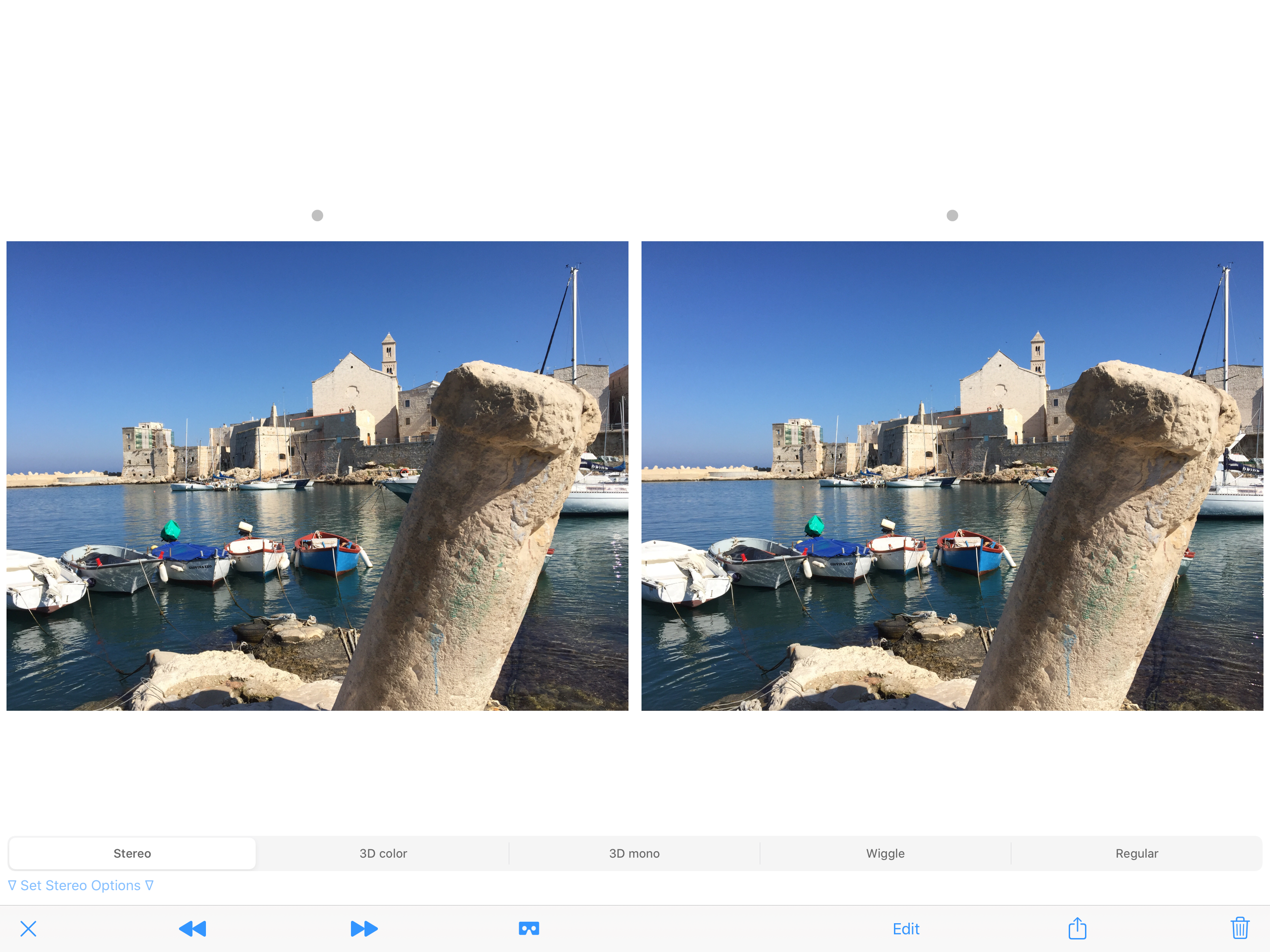Viewport: 1270px width, 952px height.
Task: Choose the Regular display mode
Action: click(x=1136, y=853)
